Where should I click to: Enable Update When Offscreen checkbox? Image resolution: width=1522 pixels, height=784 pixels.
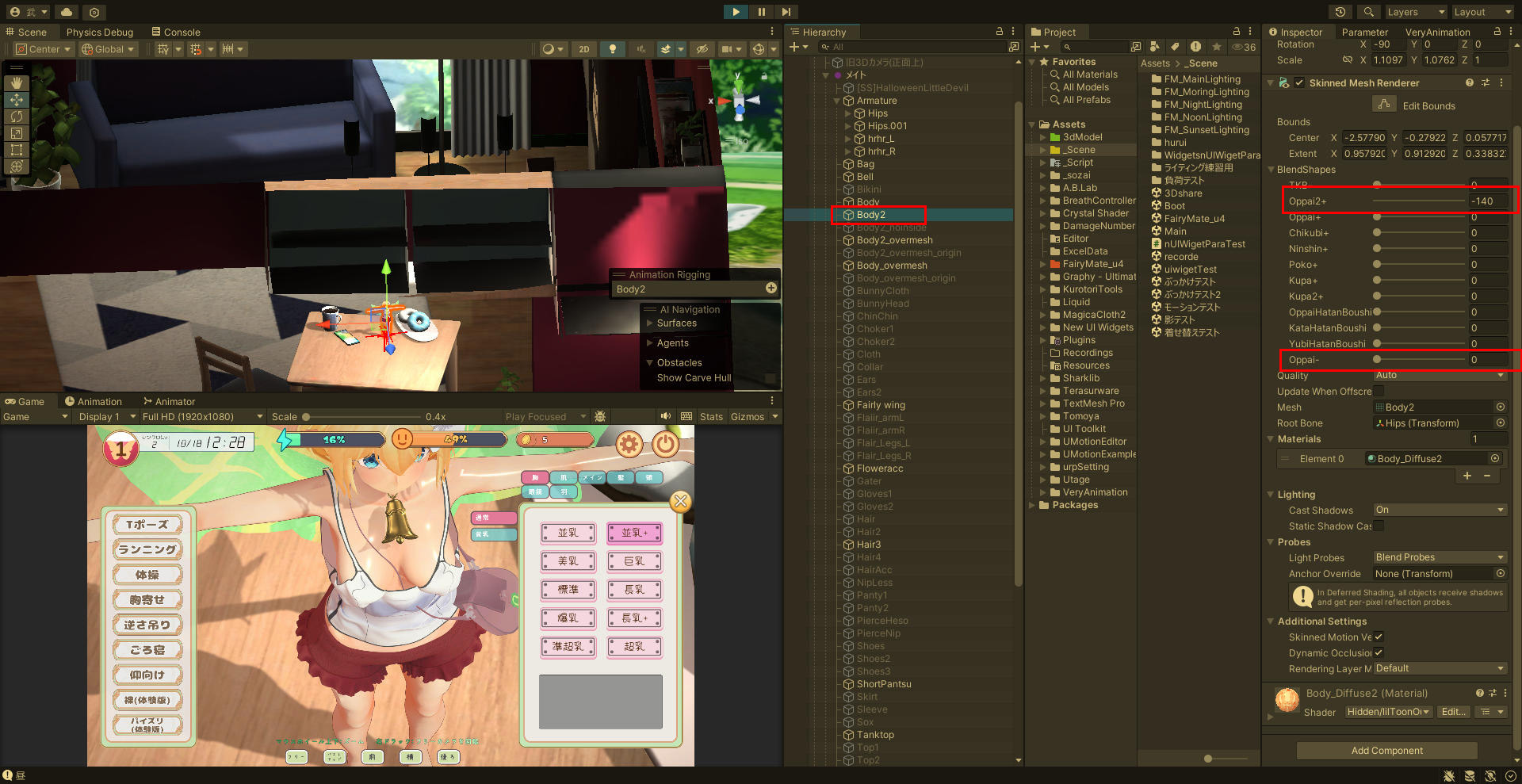pos(1379,391)
